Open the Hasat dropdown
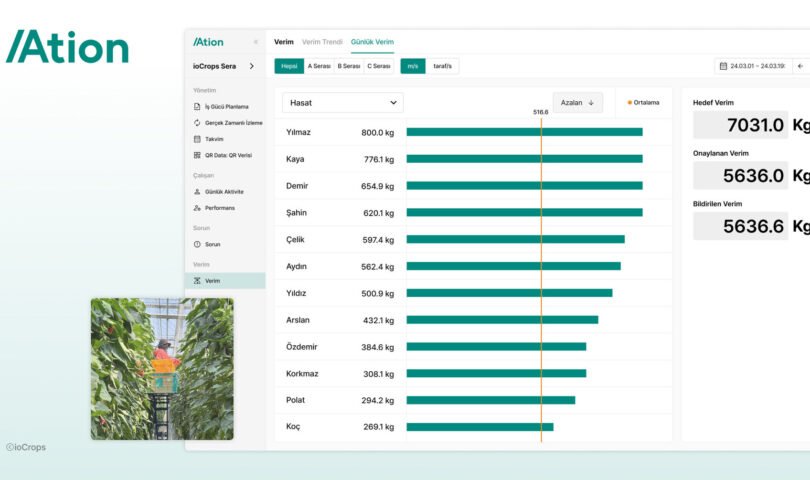810x480 pixels. point(343,103)
